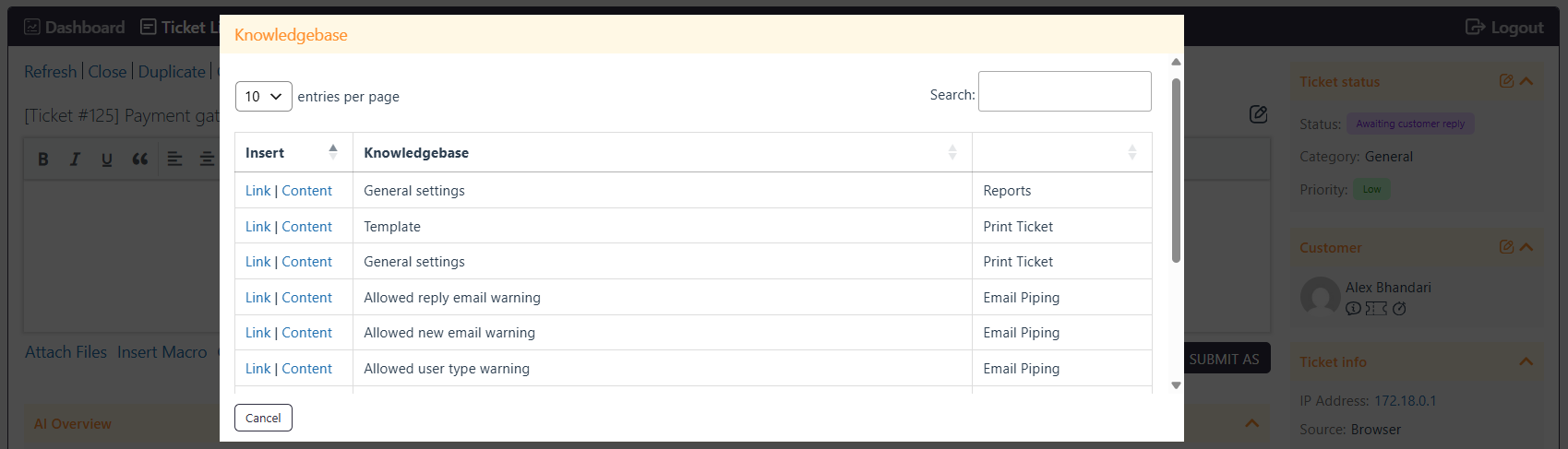
Task: Click Link for Allowed reply email warning
Action: (258, 298)
